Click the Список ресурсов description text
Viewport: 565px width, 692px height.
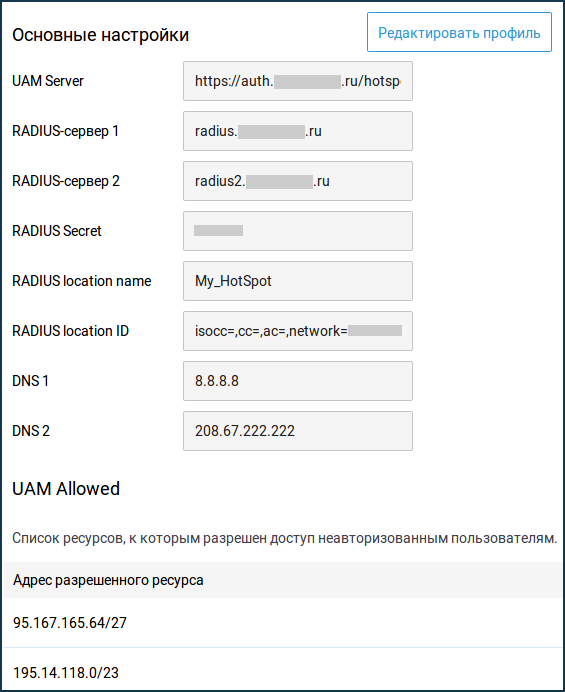[x=284, y=538]
